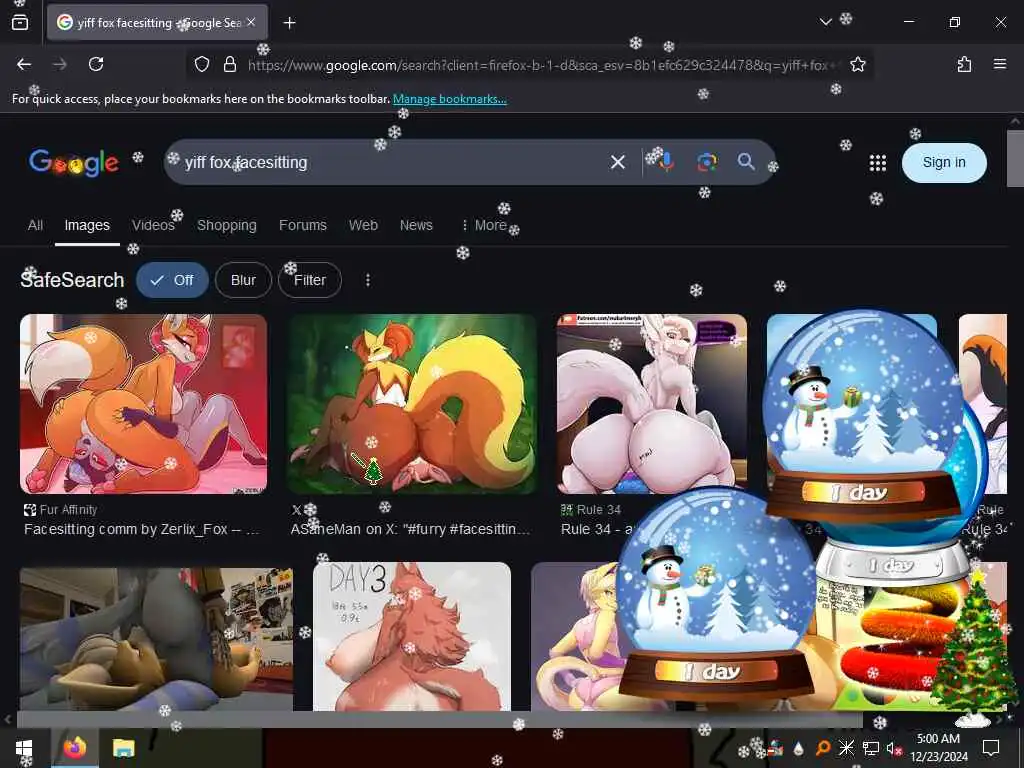Open File Explorer from the taskbar
1024x768 pixels.
123,748
